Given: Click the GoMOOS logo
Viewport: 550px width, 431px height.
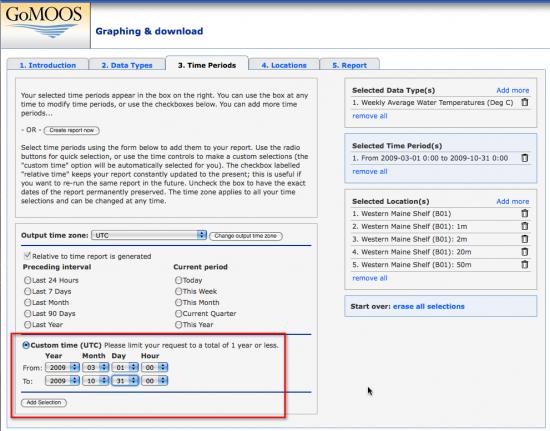Looking at the screenshot, I should (x=45, y=25).
